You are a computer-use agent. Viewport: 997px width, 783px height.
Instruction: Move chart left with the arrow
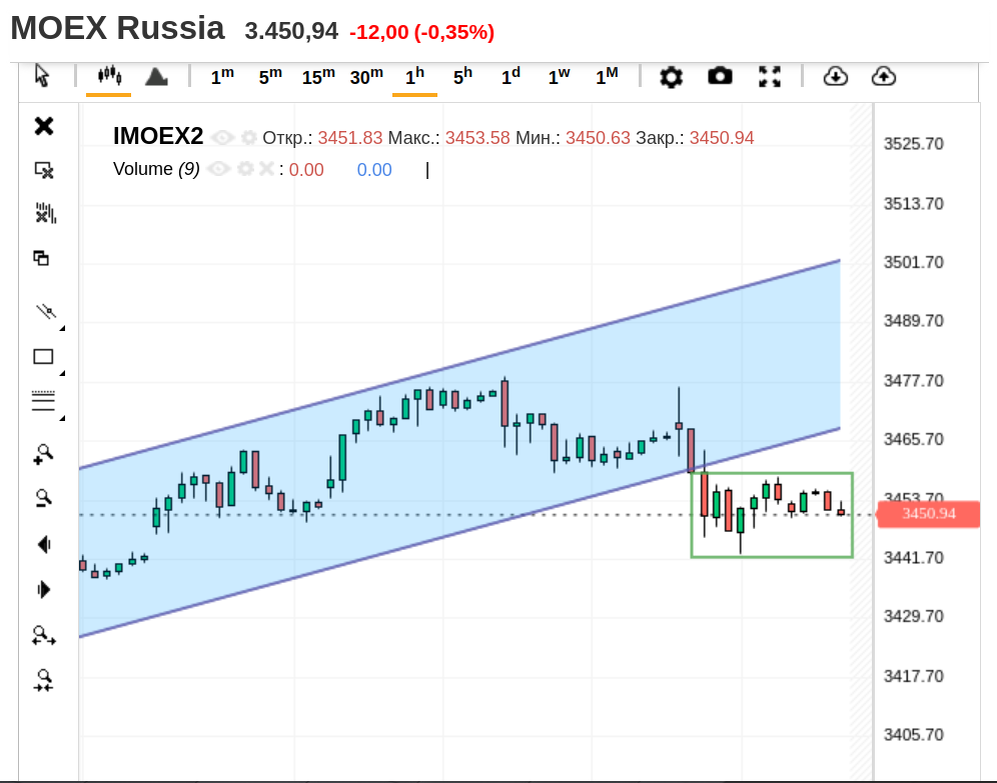coord(44,544)
